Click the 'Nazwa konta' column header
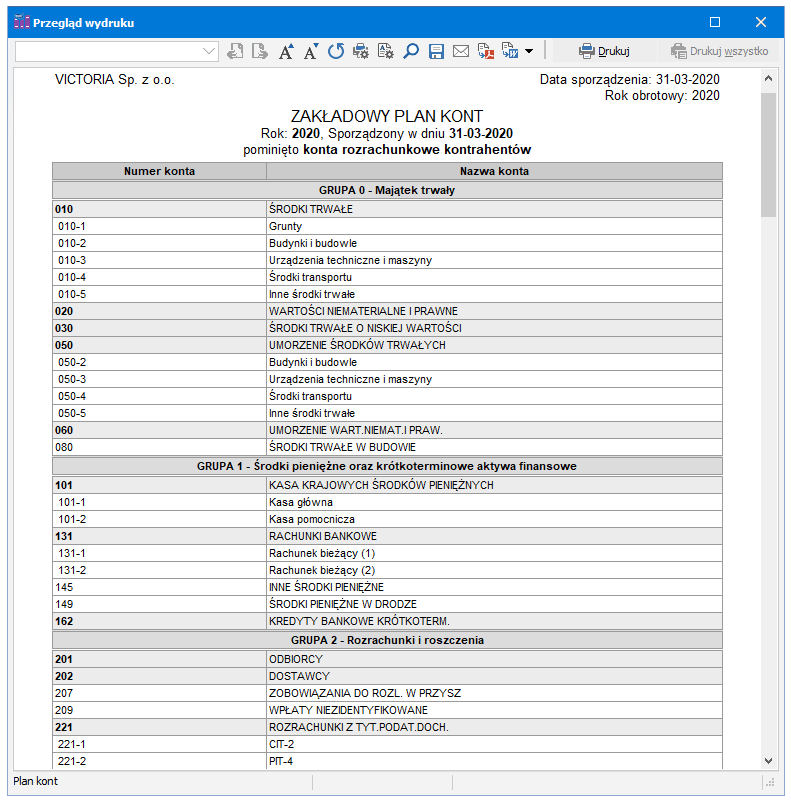This screenshot has height=805, width=791. coord(494,171)
